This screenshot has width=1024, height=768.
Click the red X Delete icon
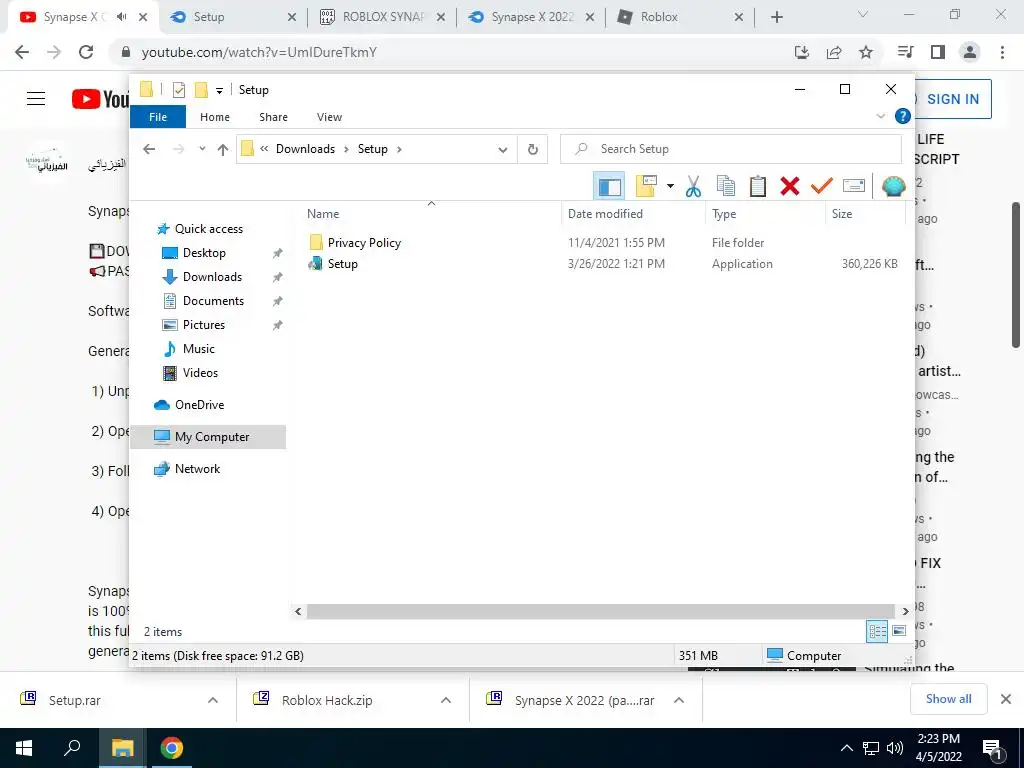coord(790,187)
